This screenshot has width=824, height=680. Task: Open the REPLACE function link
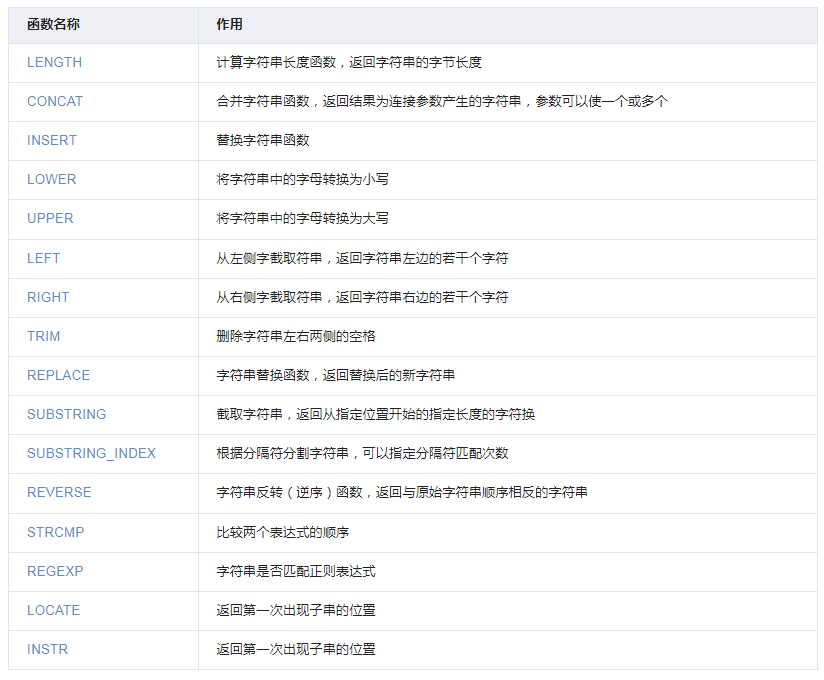[58, 375]
